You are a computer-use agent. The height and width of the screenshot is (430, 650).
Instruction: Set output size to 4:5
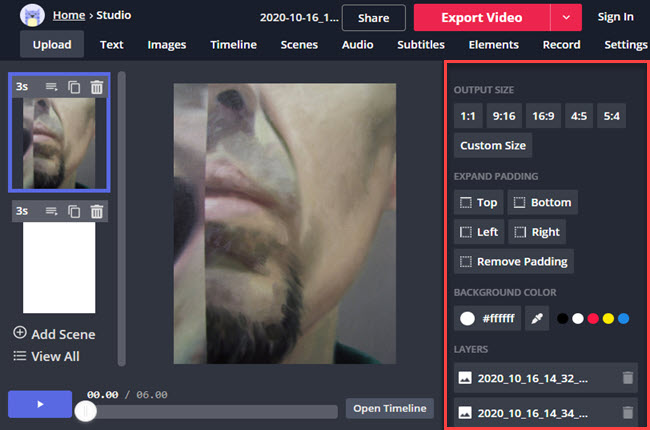579,116
